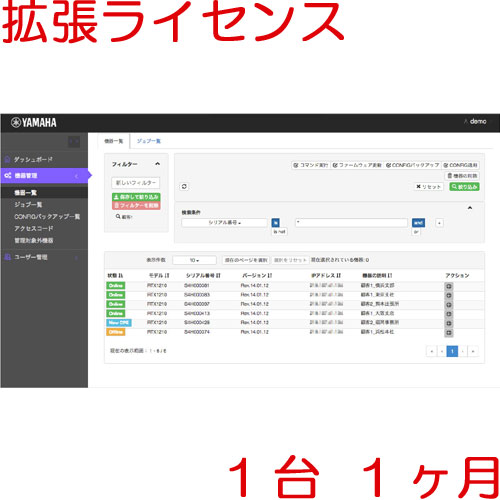Click the CONFIGバックアップ button
Screen dimensions: 500x500
coord(413,165)
